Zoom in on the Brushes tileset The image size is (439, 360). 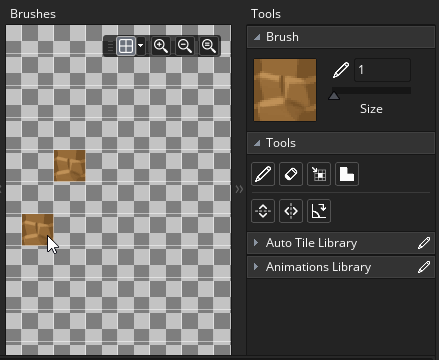tap(160, 46)
